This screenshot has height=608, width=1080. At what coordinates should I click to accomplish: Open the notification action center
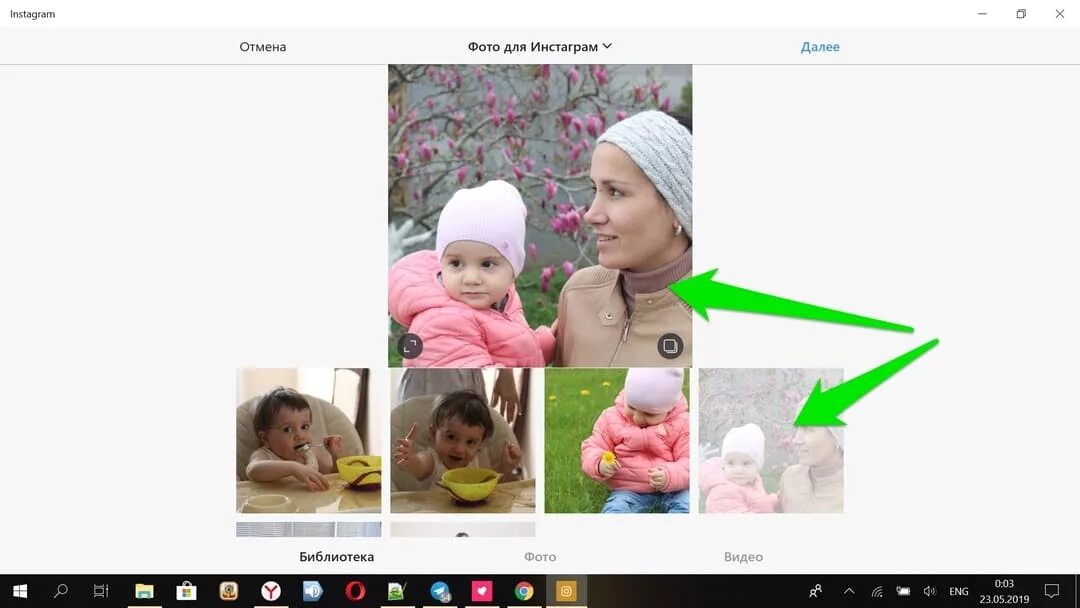pos(1051,591)
